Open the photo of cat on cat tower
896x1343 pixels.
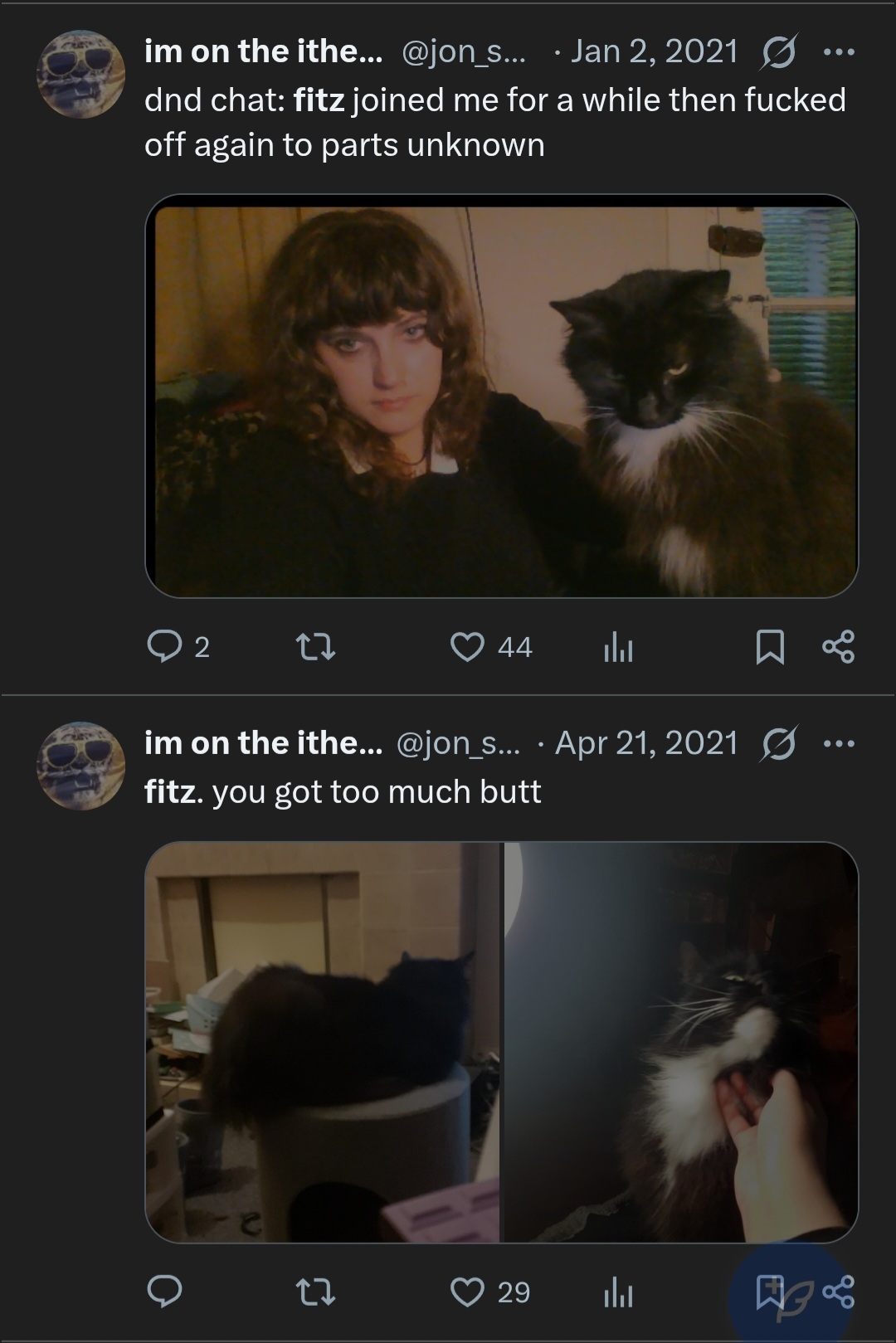tap(323, 1042)
